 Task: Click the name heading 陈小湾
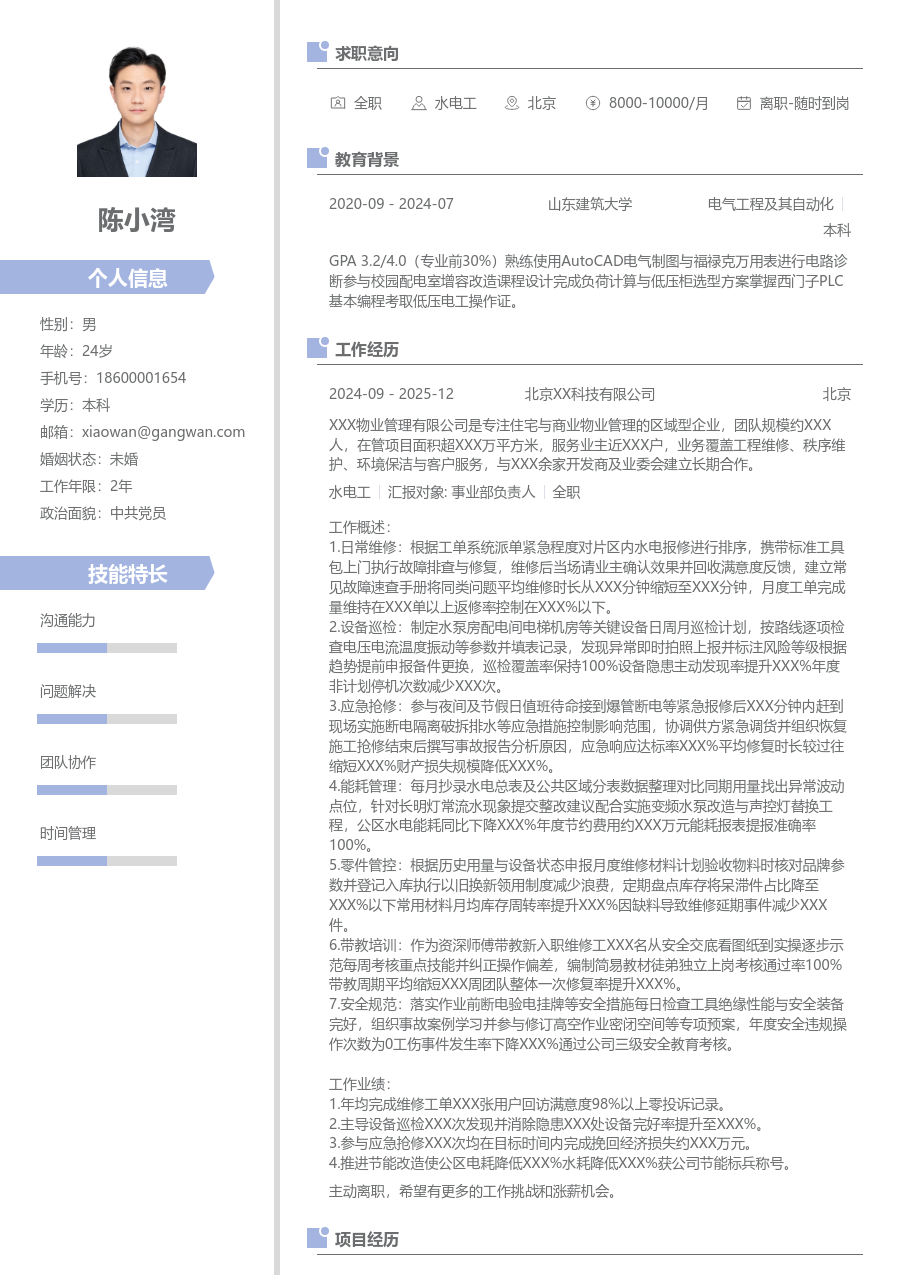click(x=137, y=220)
